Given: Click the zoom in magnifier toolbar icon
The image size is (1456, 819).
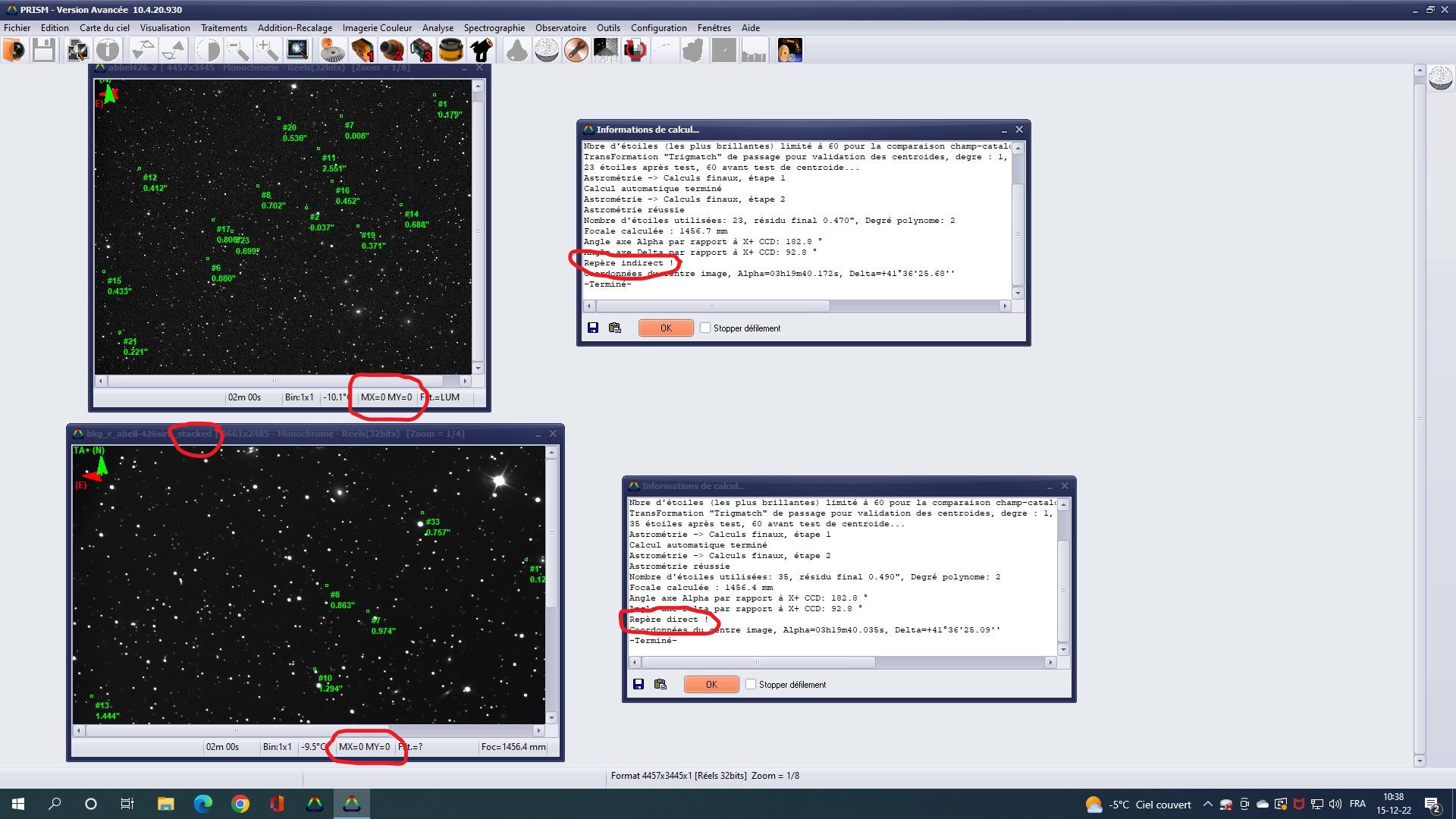Looking at the screenshot, I should click(267, 51).
